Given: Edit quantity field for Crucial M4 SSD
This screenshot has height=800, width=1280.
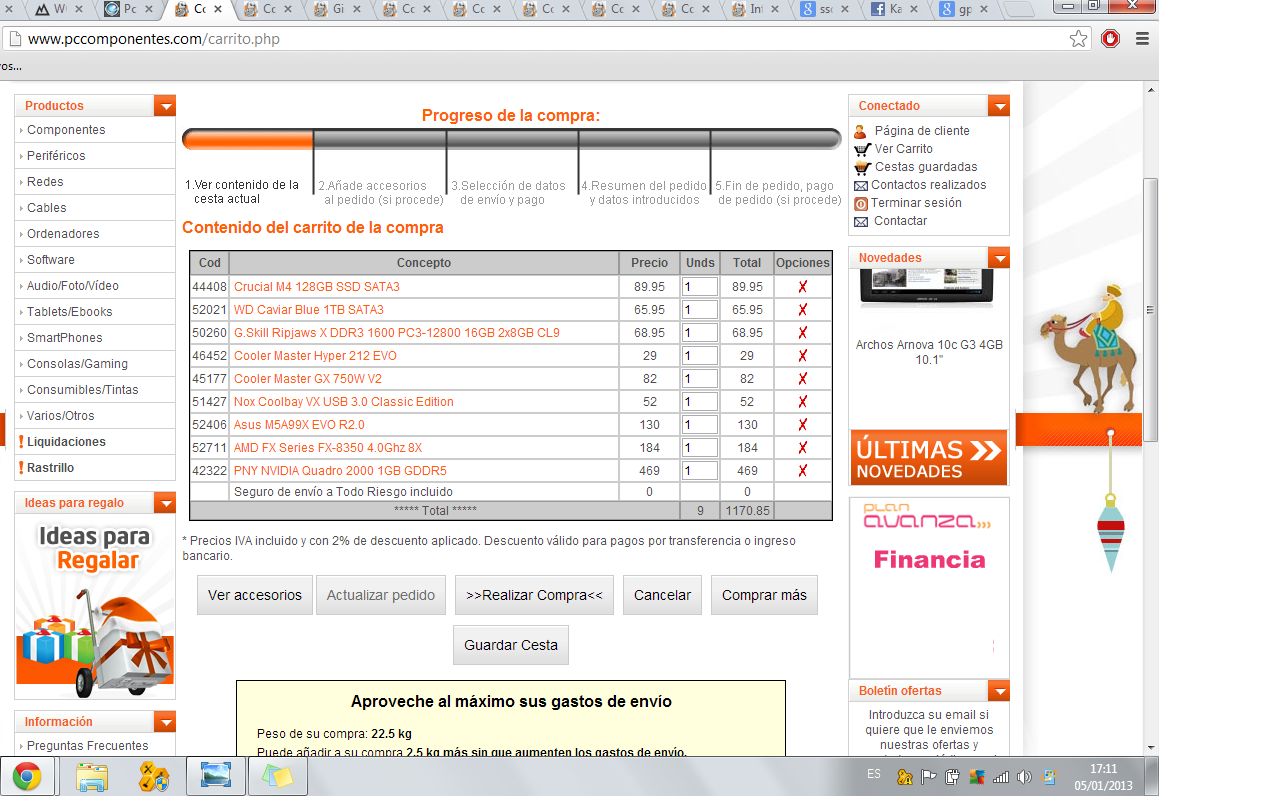Looking at the screenshot, I should click(x=700, y=287).
